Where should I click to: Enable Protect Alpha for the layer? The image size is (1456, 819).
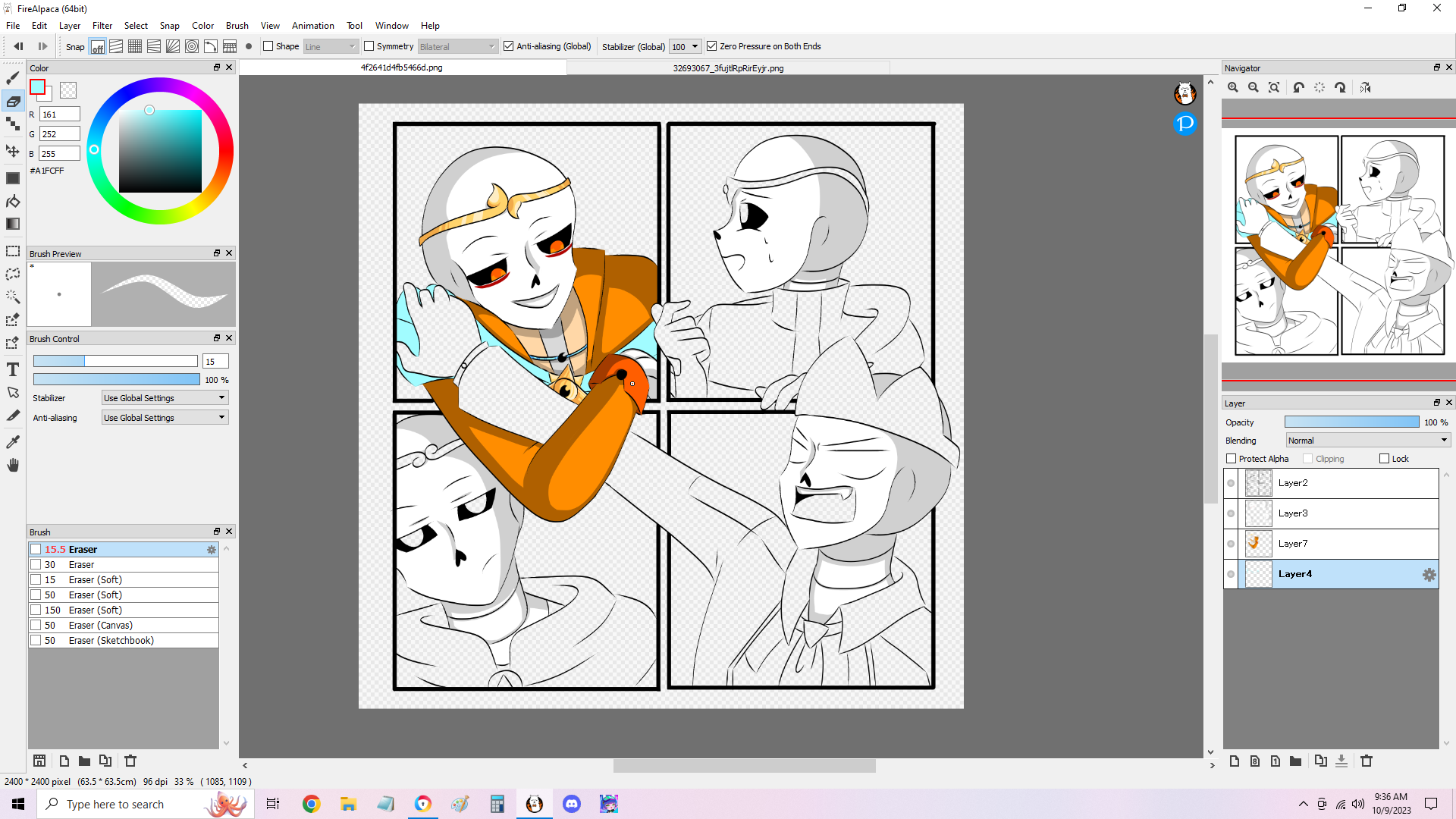pyautogui.click(x=1232, y=459)
